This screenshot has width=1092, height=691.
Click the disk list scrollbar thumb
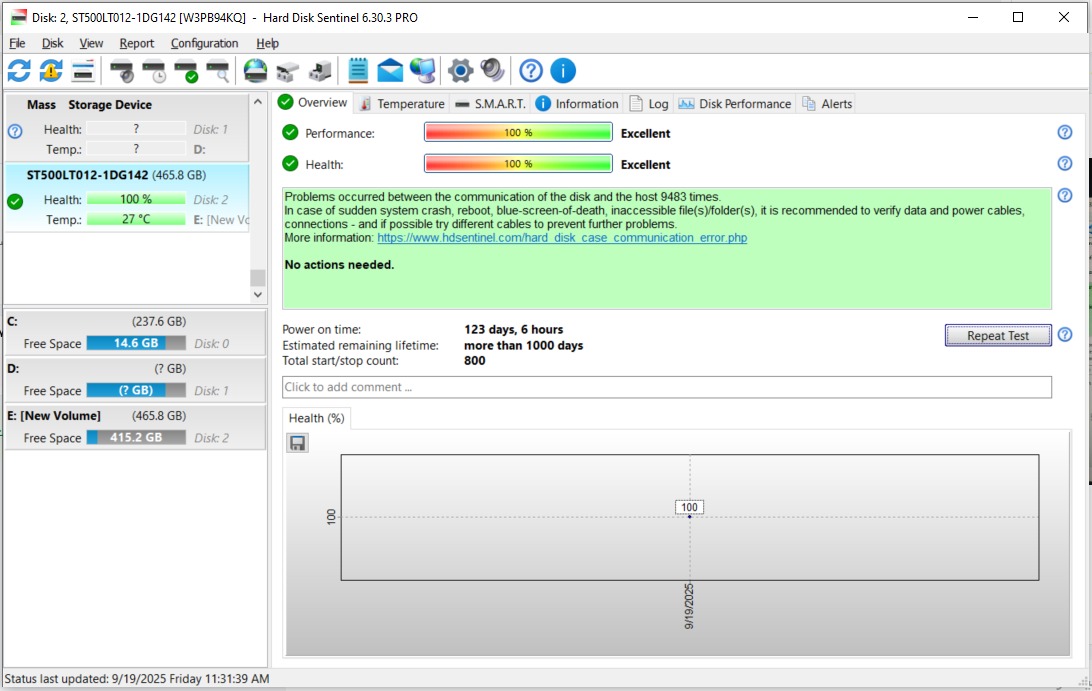tap(258, 278)
